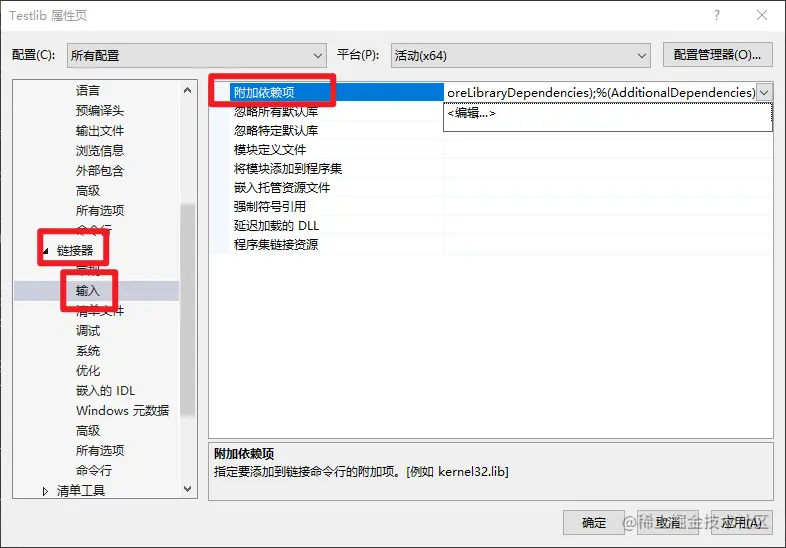Close the Testlib property pages dialog
Viewport: 786px width, 548px height.
(x=762, y=16)
